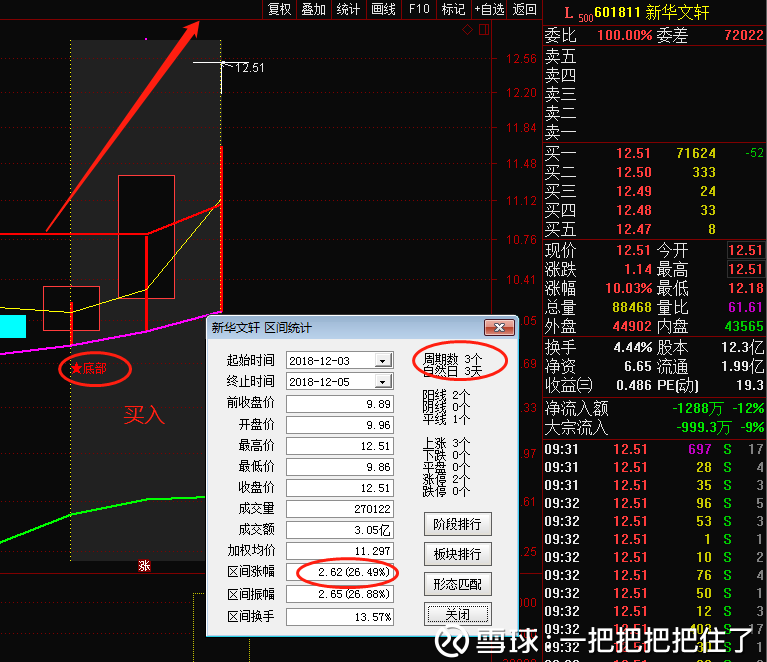Open the 终止时间 date dropdown
767x662 pixels.
(383, 382)
